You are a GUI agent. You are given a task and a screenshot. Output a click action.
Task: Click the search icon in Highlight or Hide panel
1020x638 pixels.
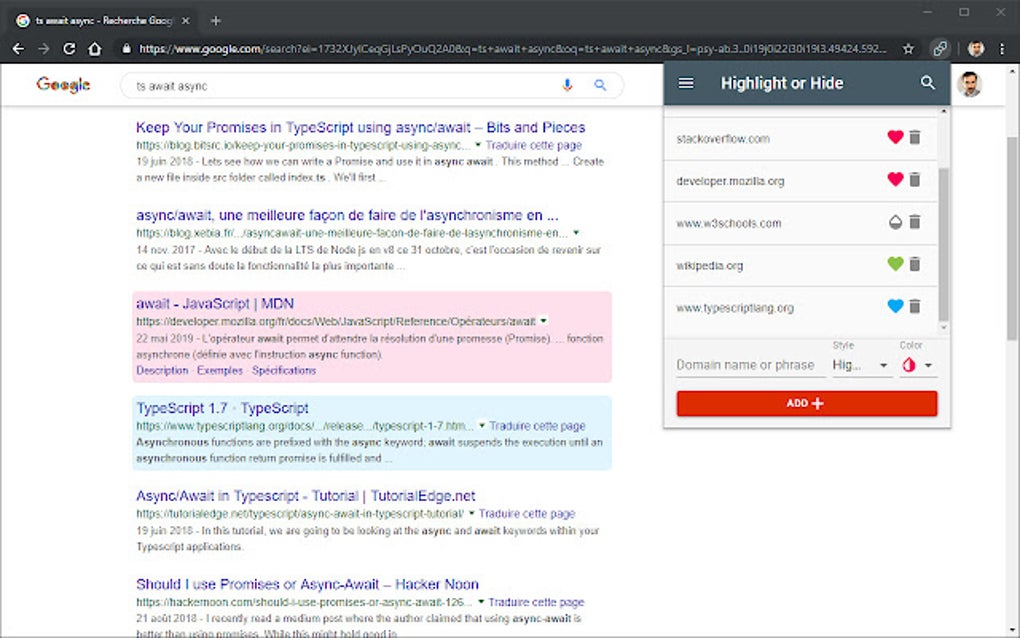tap(928, 83)
